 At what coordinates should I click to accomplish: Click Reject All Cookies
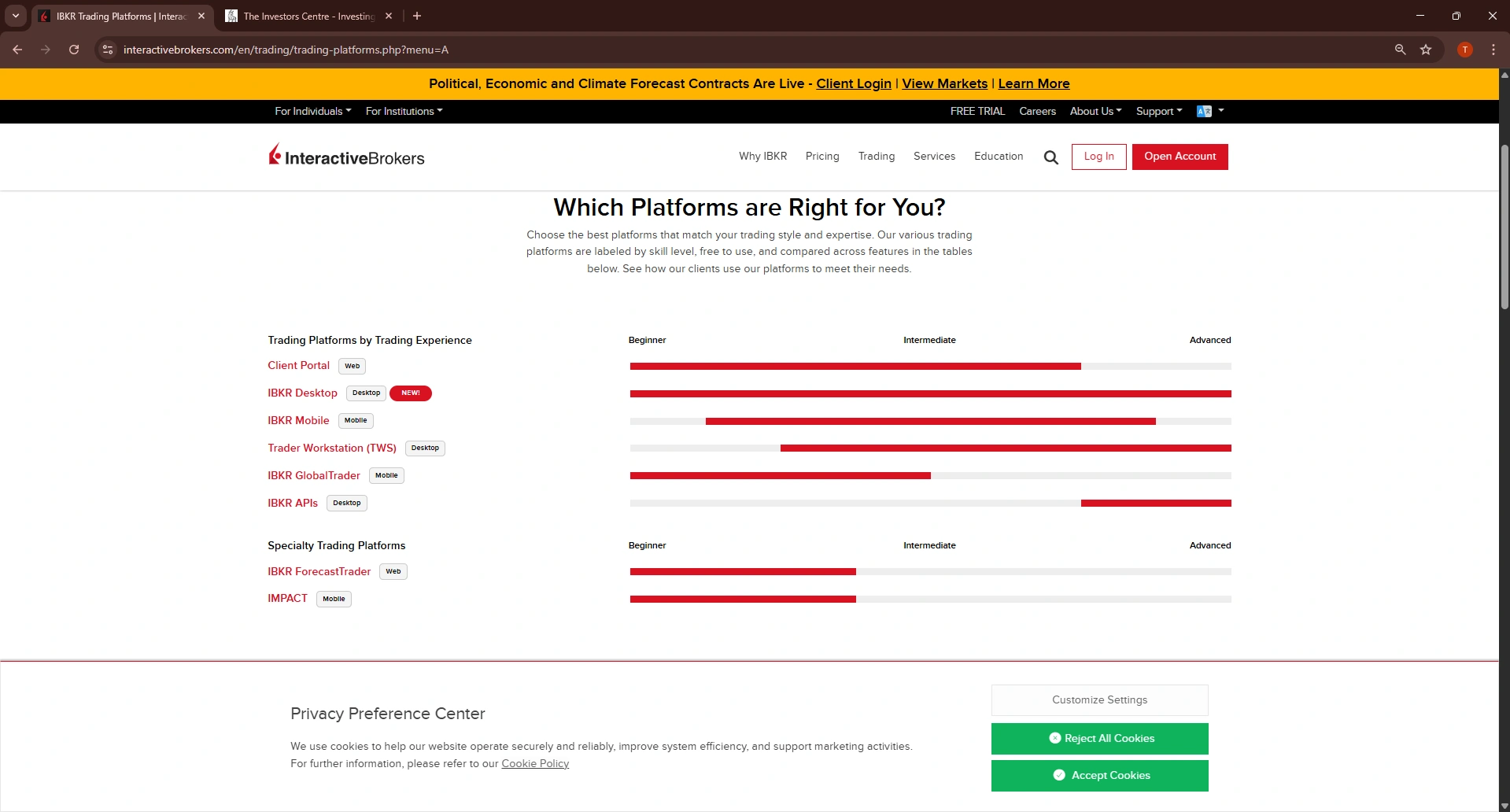[1099, 739]
